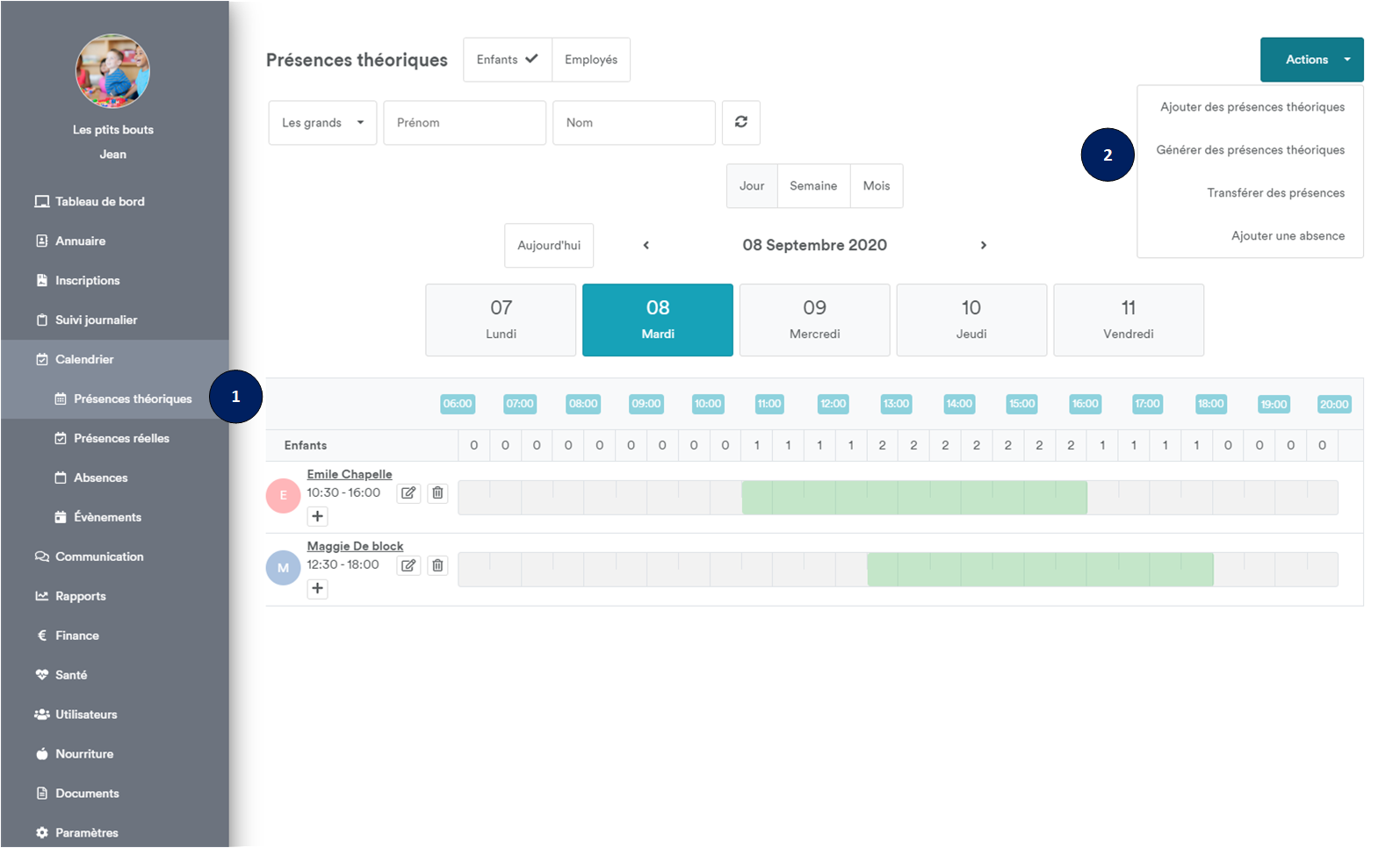
Task: Expand the Actions dropdown button
Action: click(x=1311, y=60)
